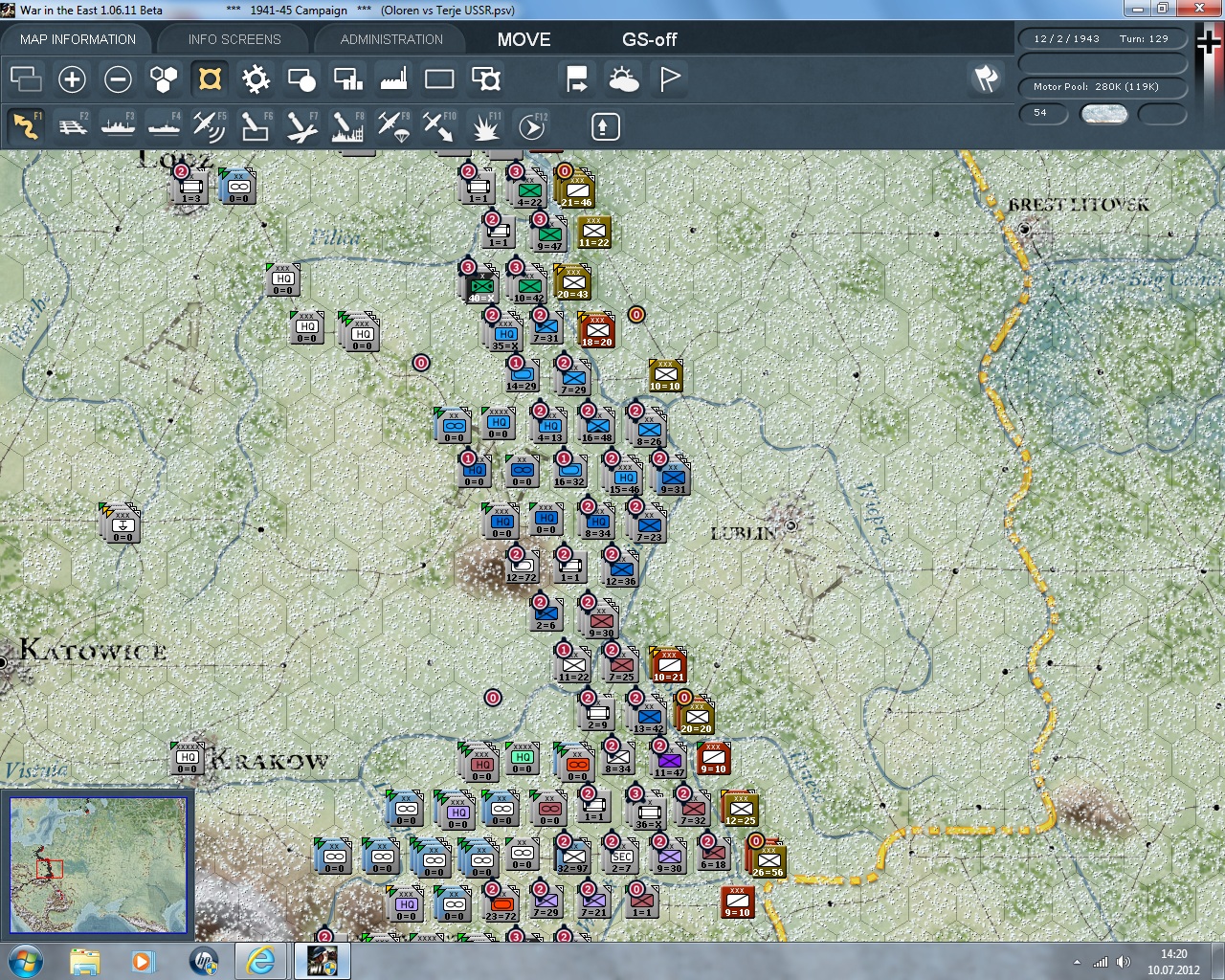
Task: Click the rectangle with gear icon
Action: (486, 79)
